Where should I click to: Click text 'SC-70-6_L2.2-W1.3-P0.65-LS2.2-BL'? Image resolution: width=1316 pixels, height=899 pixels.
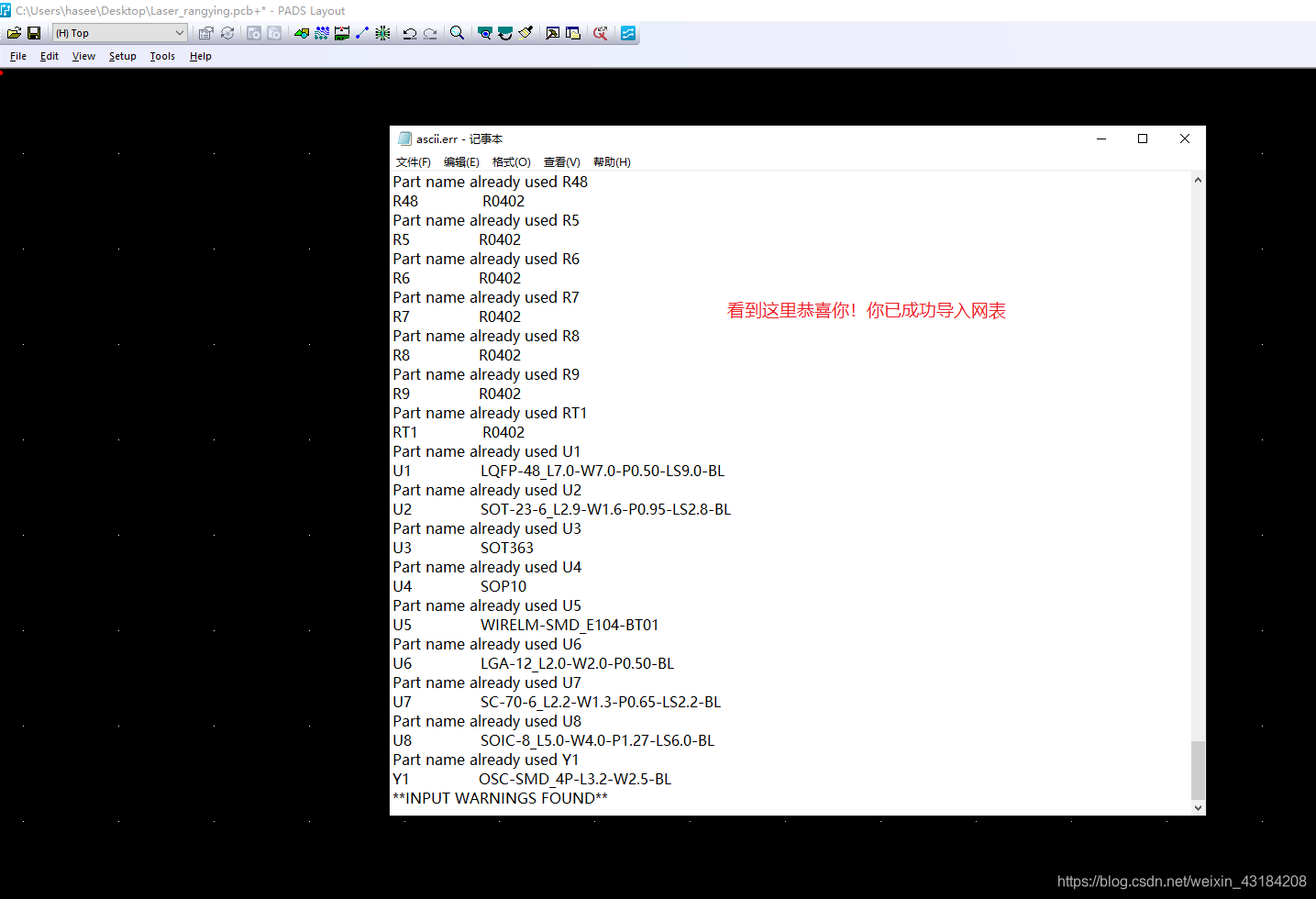tap(601, 702)
